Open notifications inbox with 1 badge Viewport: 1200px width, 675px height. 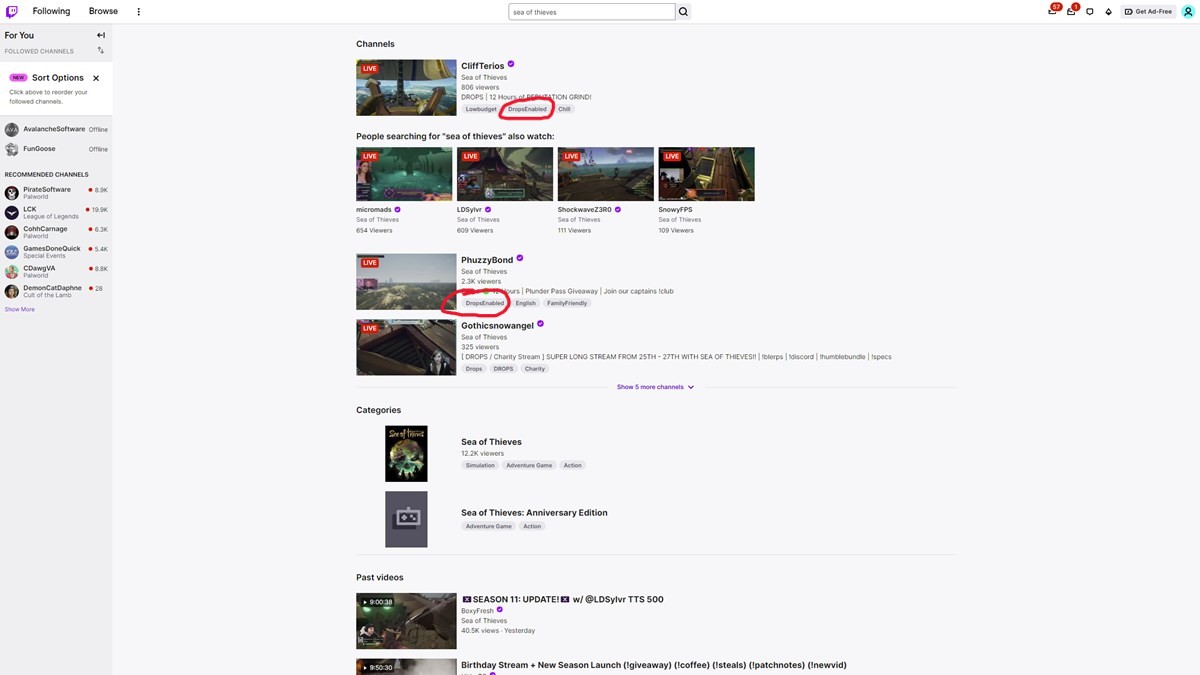tap(1071, 11)
